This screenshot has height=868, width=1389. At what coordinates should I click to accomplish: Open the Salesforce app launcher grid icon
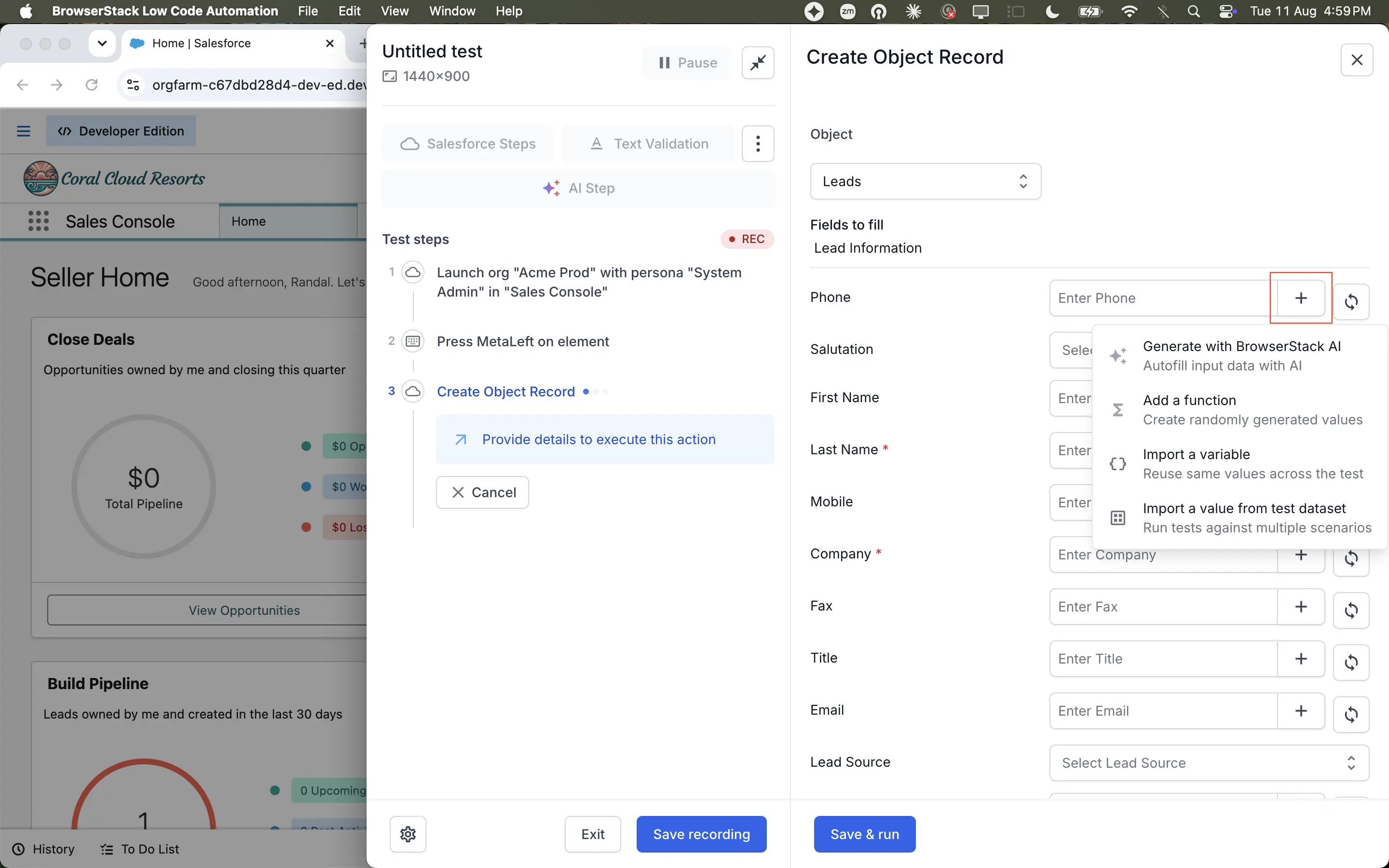click(39, 221)
